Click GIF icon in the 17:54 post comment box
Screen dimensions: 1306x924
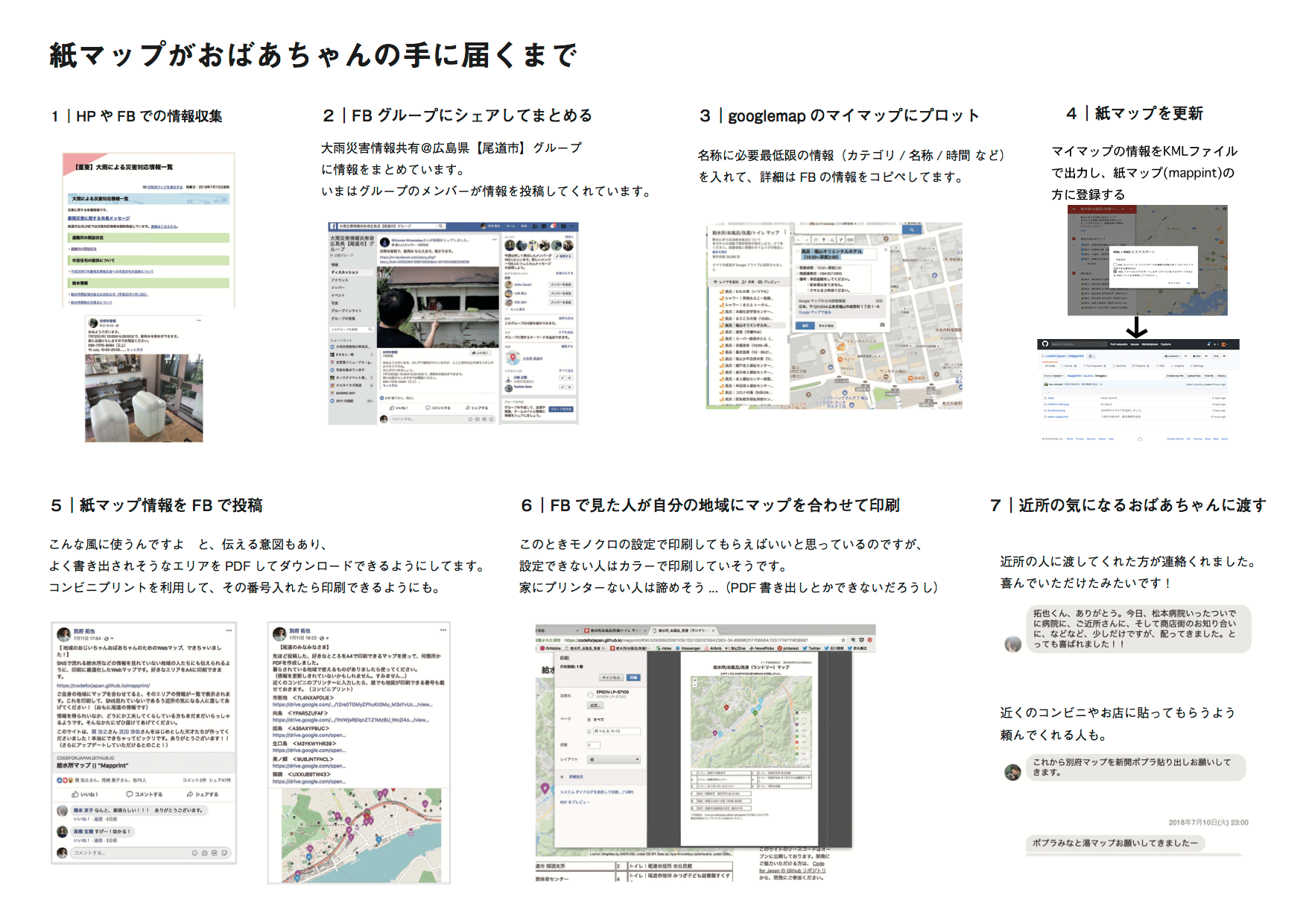pos(215,852)
